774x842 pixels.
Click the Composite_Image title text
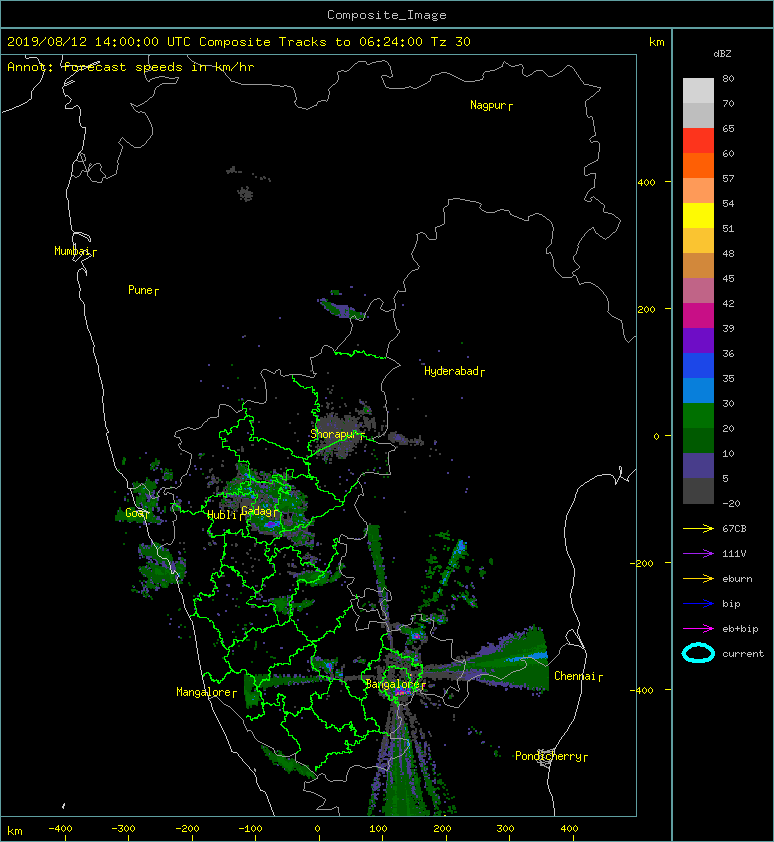pyautogui.click(x=387, y=15)
